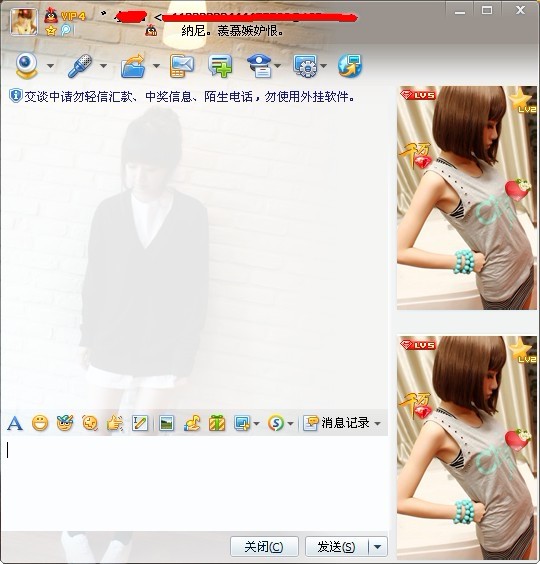The height and width of the screenshot is (564, 540).
Task: Click the strawberry heart on upper avatar
Action: 517,190
